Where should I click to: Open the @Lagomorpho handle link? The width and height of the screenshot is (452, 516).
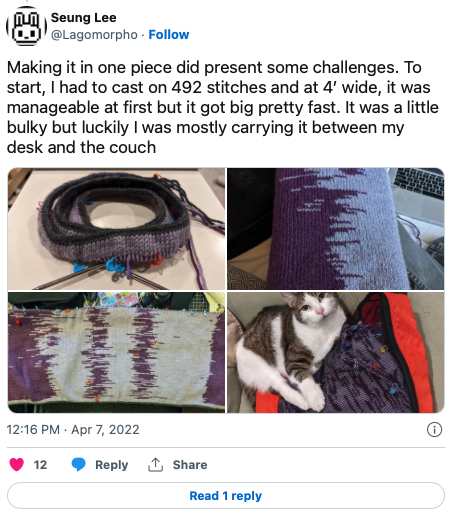tap(94, 35)
